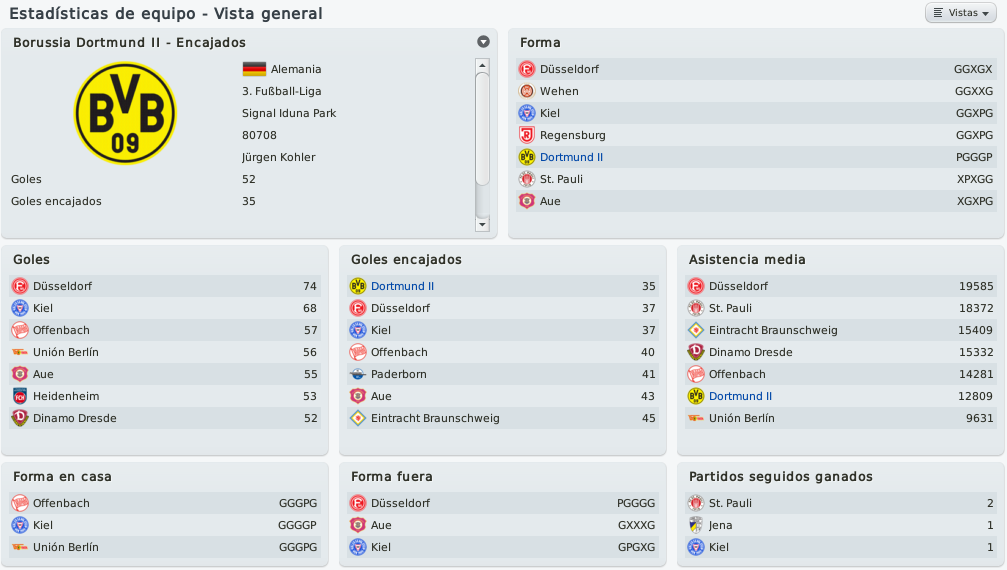Image resolution: width=1007 pixels, height=570 pixels.
Task: Click the Jena crest in Partidos seguidos ganados
Action: (696, 525)
